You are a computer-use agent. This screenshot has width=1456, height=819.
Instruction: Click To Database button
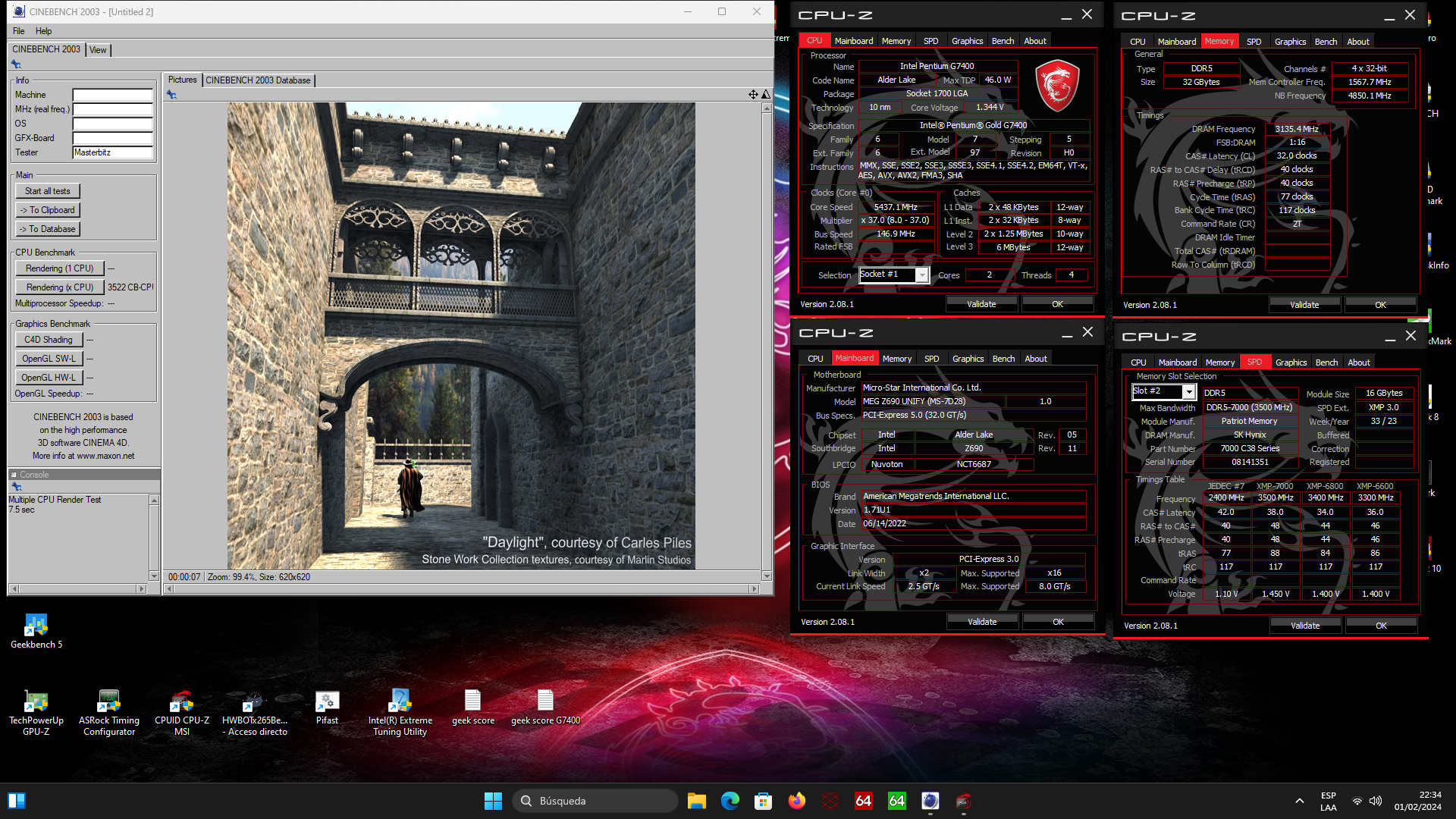pyautogui.click(x=48, y=229)
